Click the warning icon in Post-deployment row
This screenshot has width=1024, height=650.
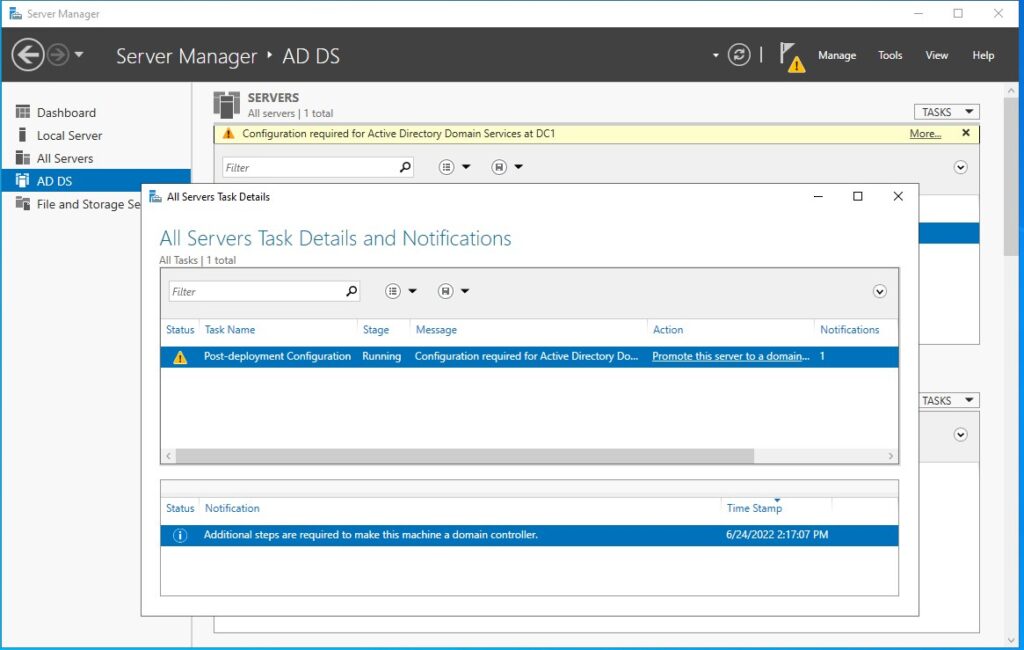180,357
